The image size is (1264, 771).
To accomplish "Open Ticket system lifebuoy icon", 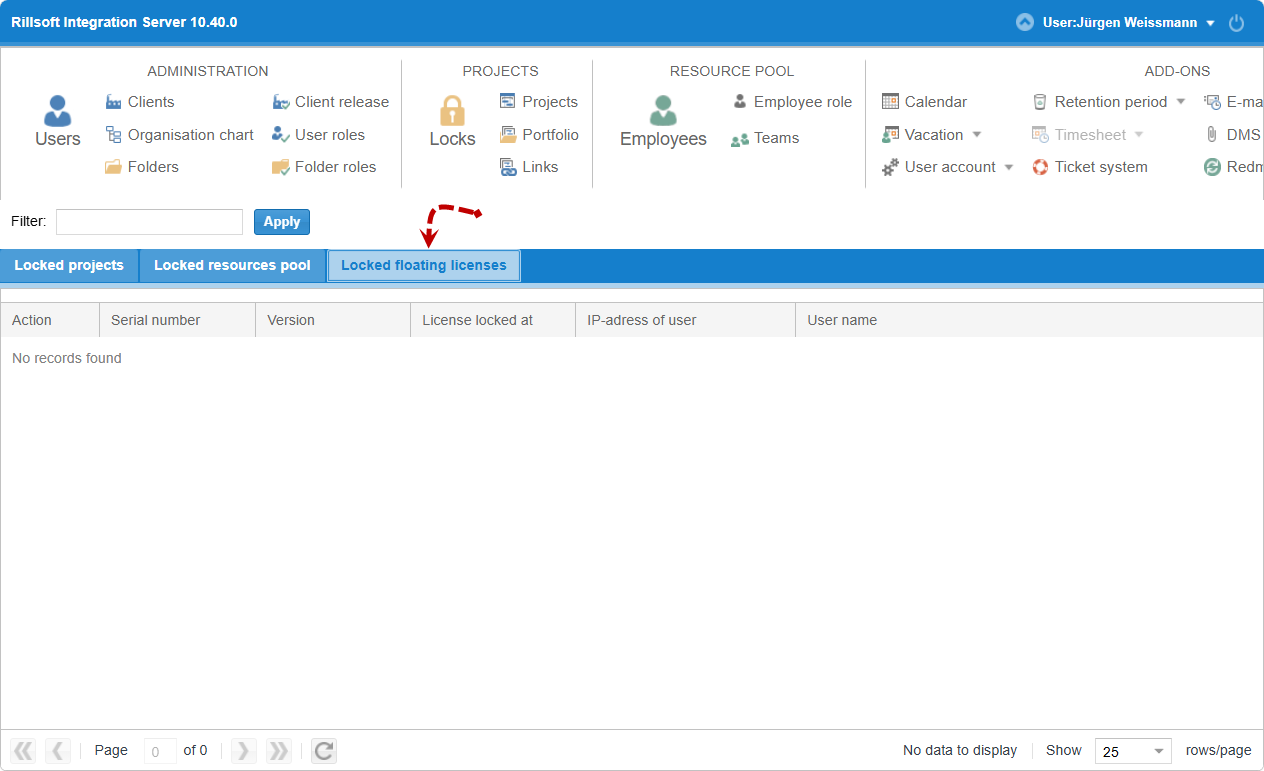I will coord(1040,167).
